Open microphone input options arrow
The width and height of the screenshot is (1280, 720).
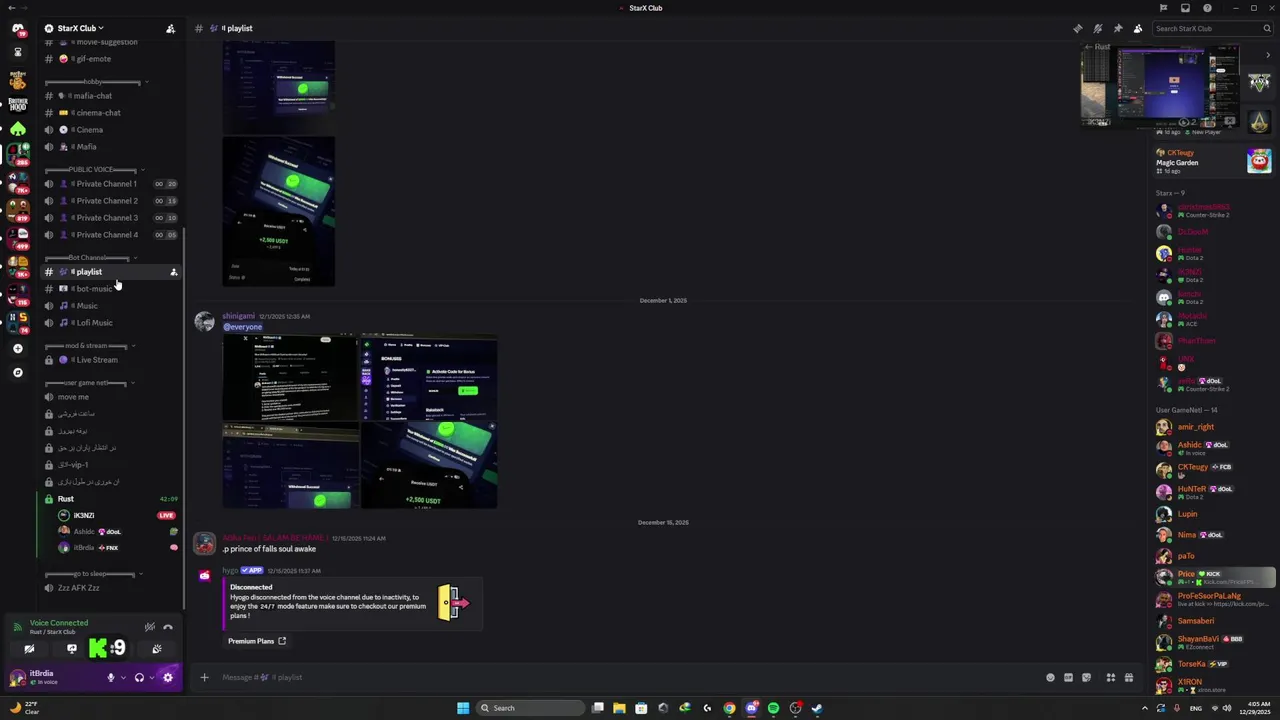coord(123,677)
